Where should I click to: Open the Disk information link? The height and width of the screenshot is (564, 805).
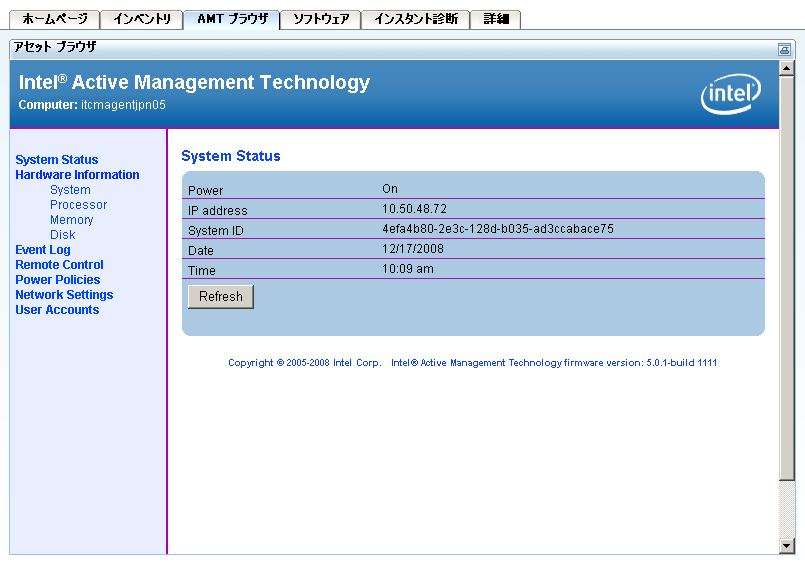point(63,235)
